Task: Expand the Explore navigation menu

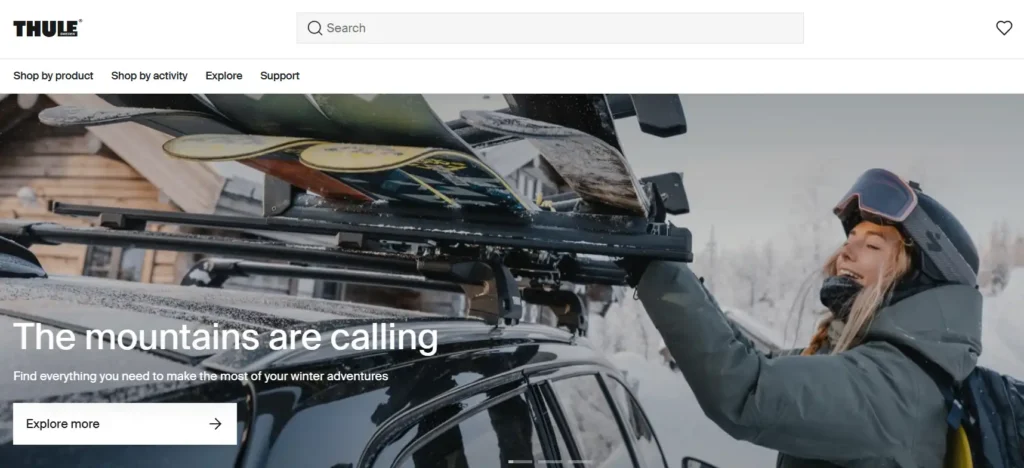Action: click(x=224, y=76)
